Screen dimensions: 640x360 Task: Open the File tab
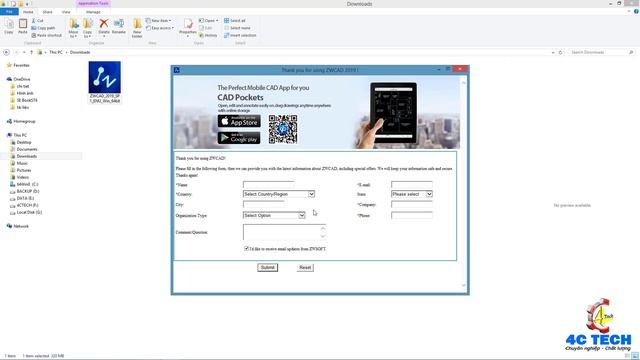9,12
